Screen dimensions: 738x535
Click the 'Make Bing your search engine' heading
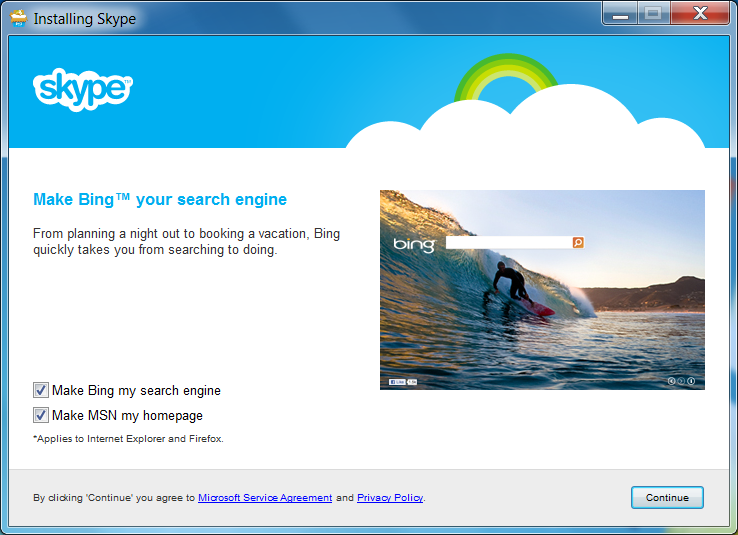[160, 200]
